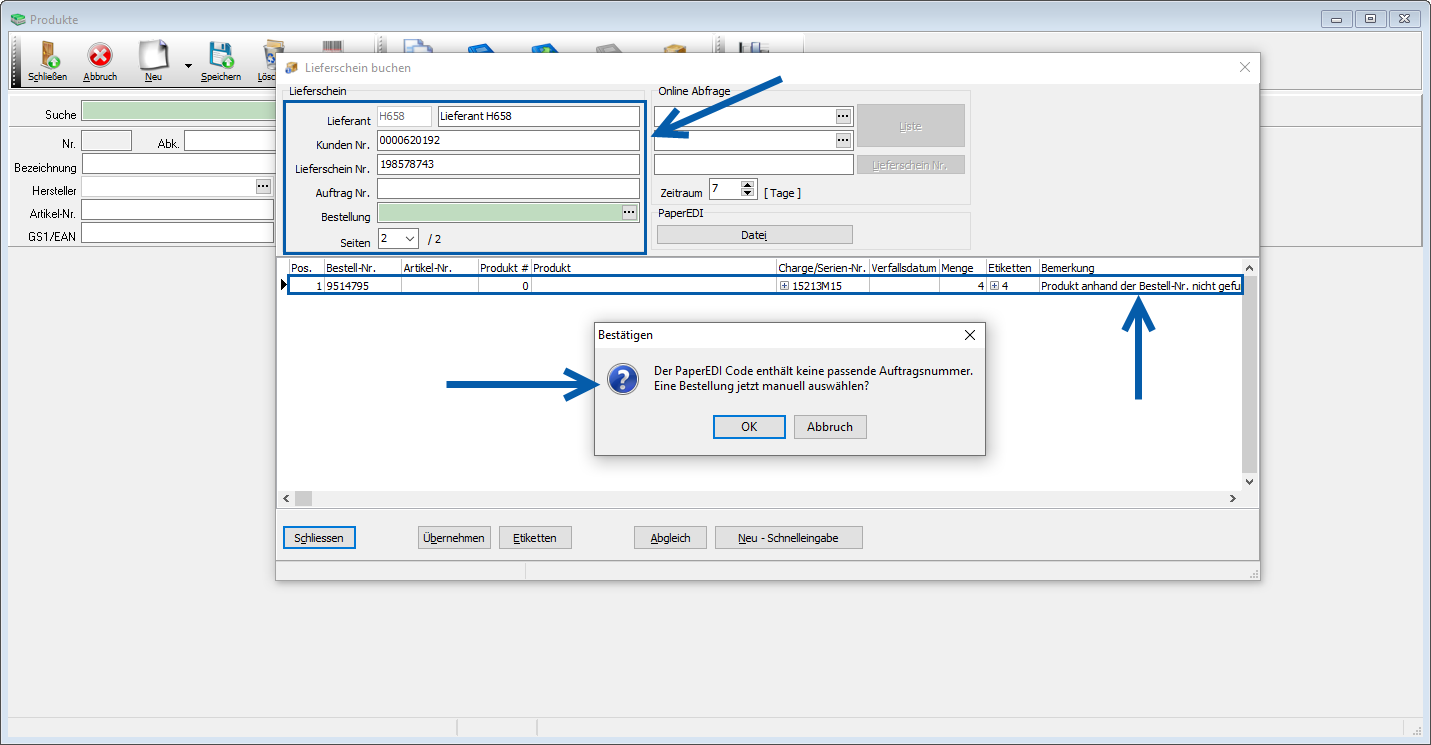
Task: Click the PaperEDI Datei button
Action: 754,235
